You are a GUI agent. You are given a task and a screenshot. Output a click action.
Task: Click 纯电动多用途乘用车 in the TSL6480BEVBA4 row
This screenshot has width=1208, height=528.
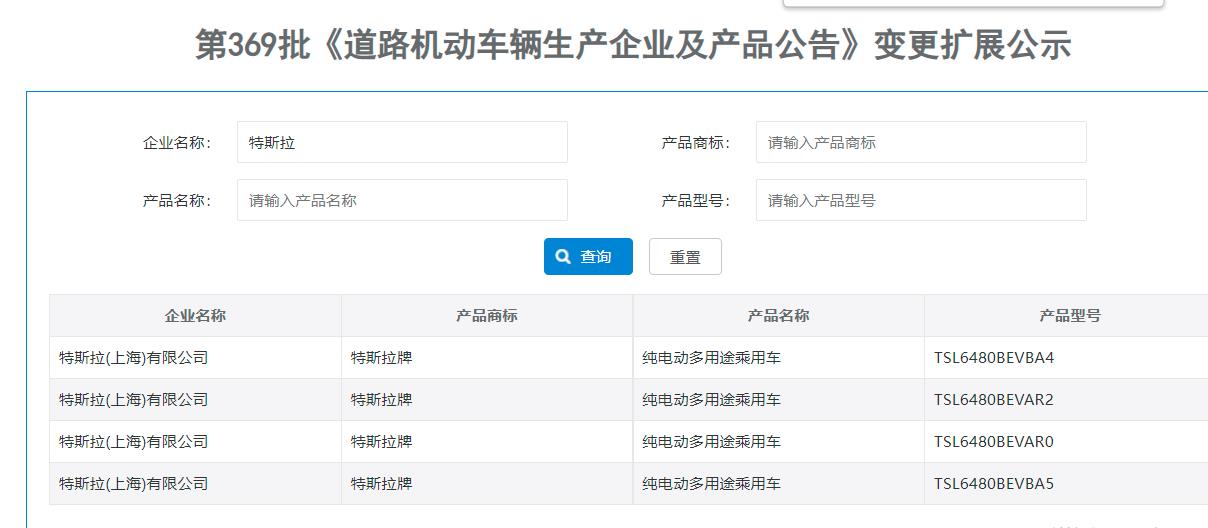tap(712, 358)
